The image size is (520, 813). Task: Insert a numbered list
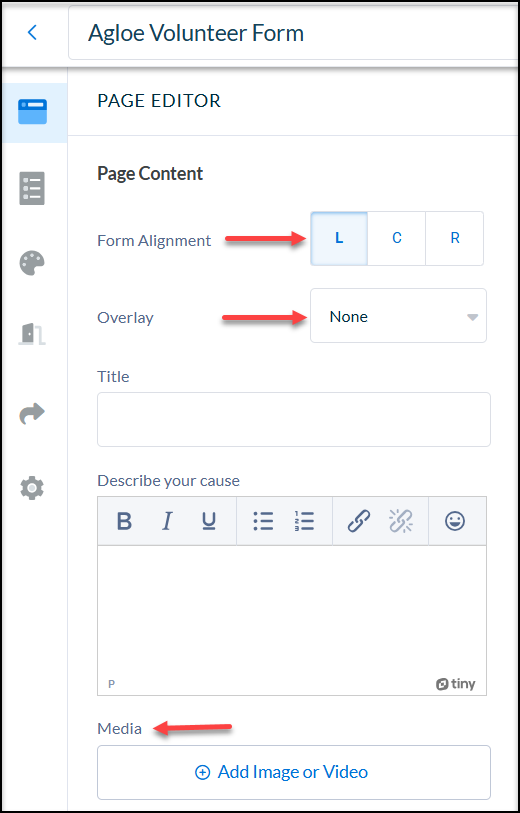pyautogui.click(x=304, y=521)
